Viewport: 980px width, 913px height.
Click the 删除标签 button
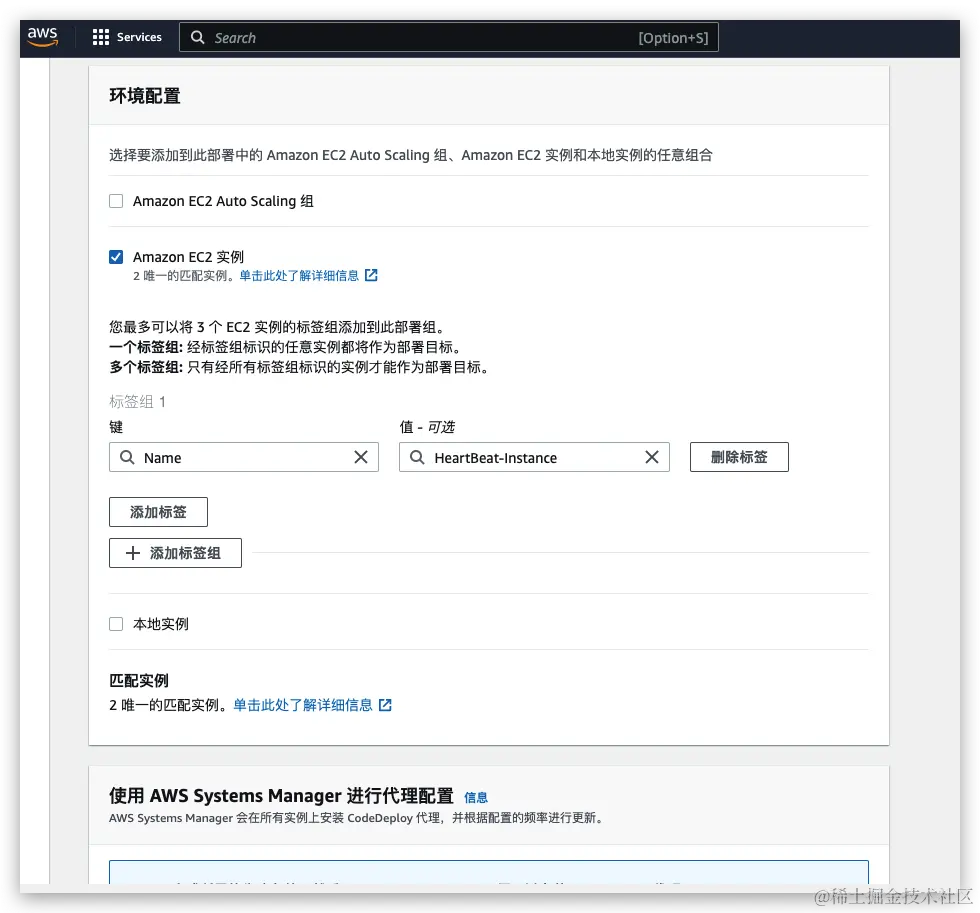[739, 457]
